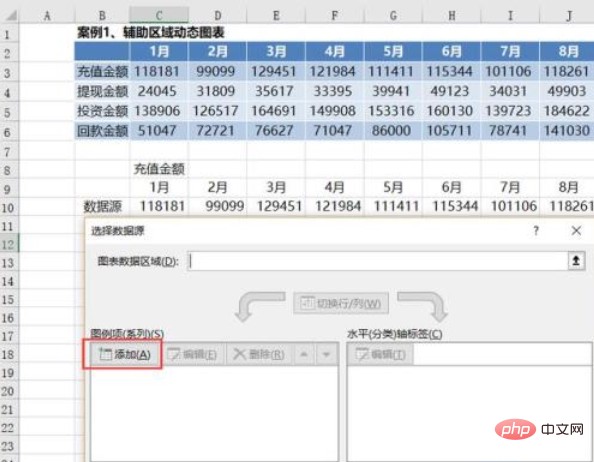Select the 回款金额 row label cell
594x462 pixels.
tap(102, 131)
